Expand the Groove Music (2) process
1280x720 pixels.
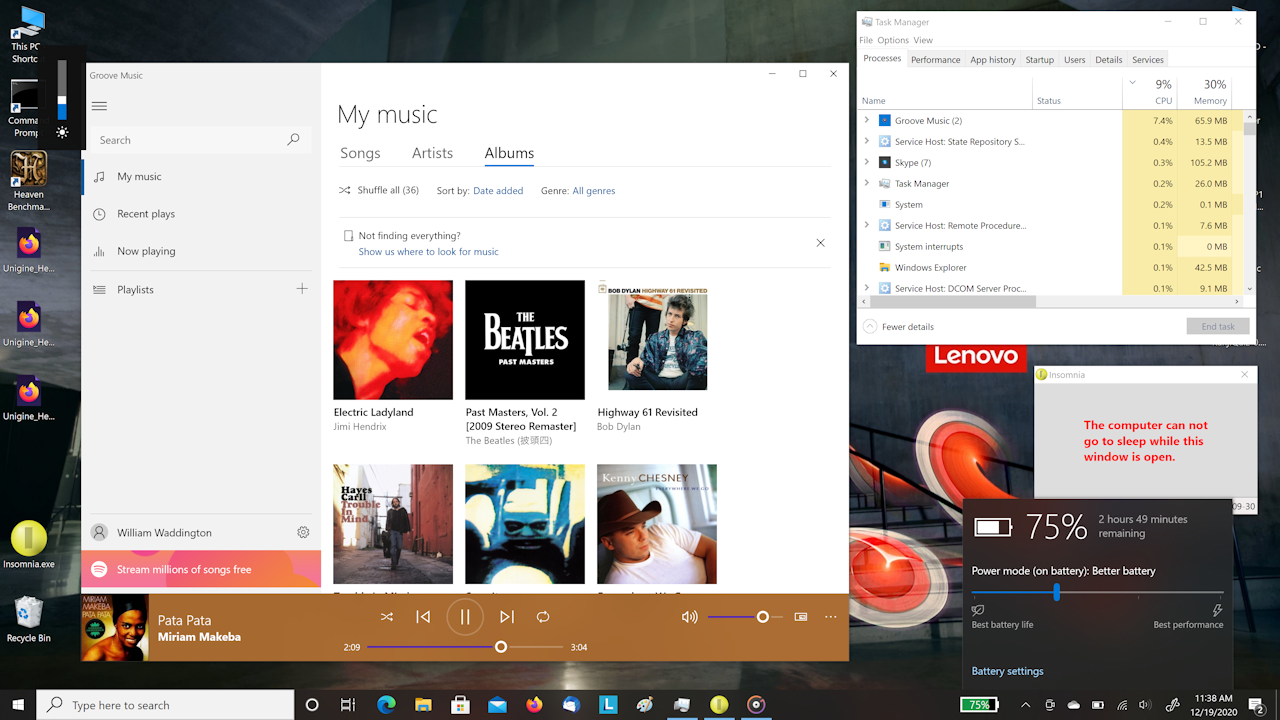pos(867,121)
